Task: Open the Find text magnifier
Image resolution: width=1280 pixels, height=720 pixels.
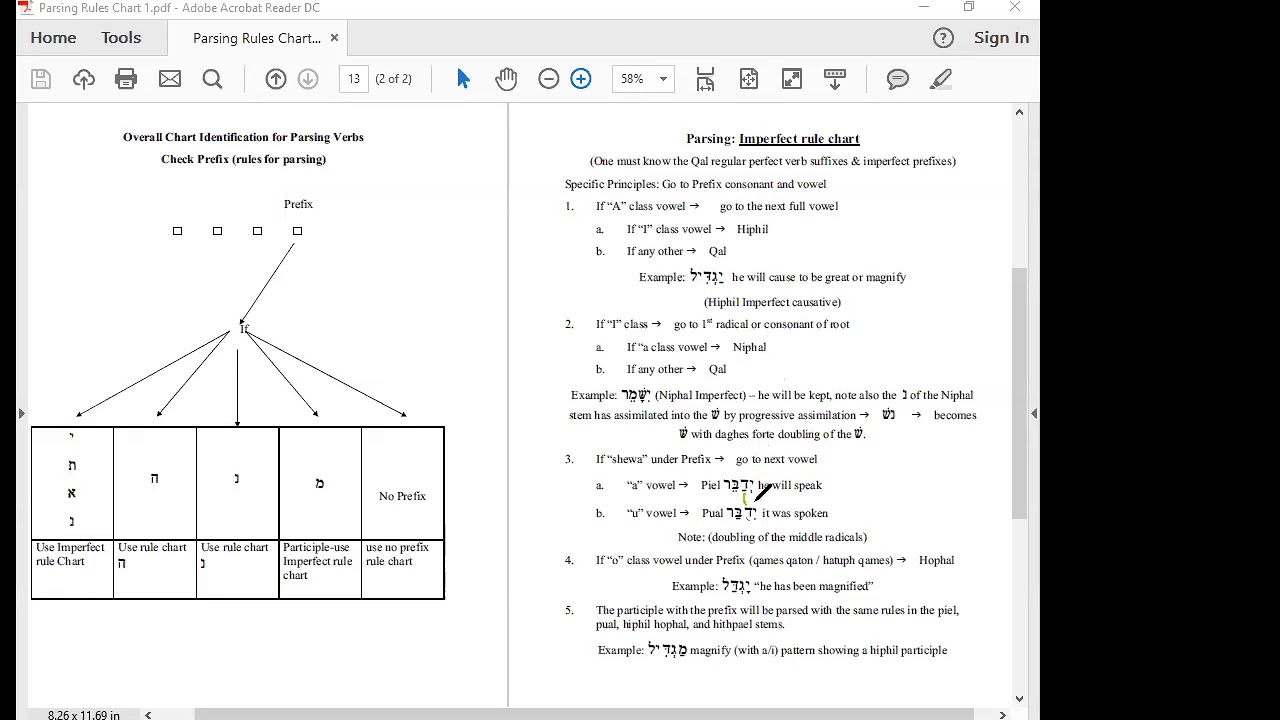Action: [x=212, y=79]
